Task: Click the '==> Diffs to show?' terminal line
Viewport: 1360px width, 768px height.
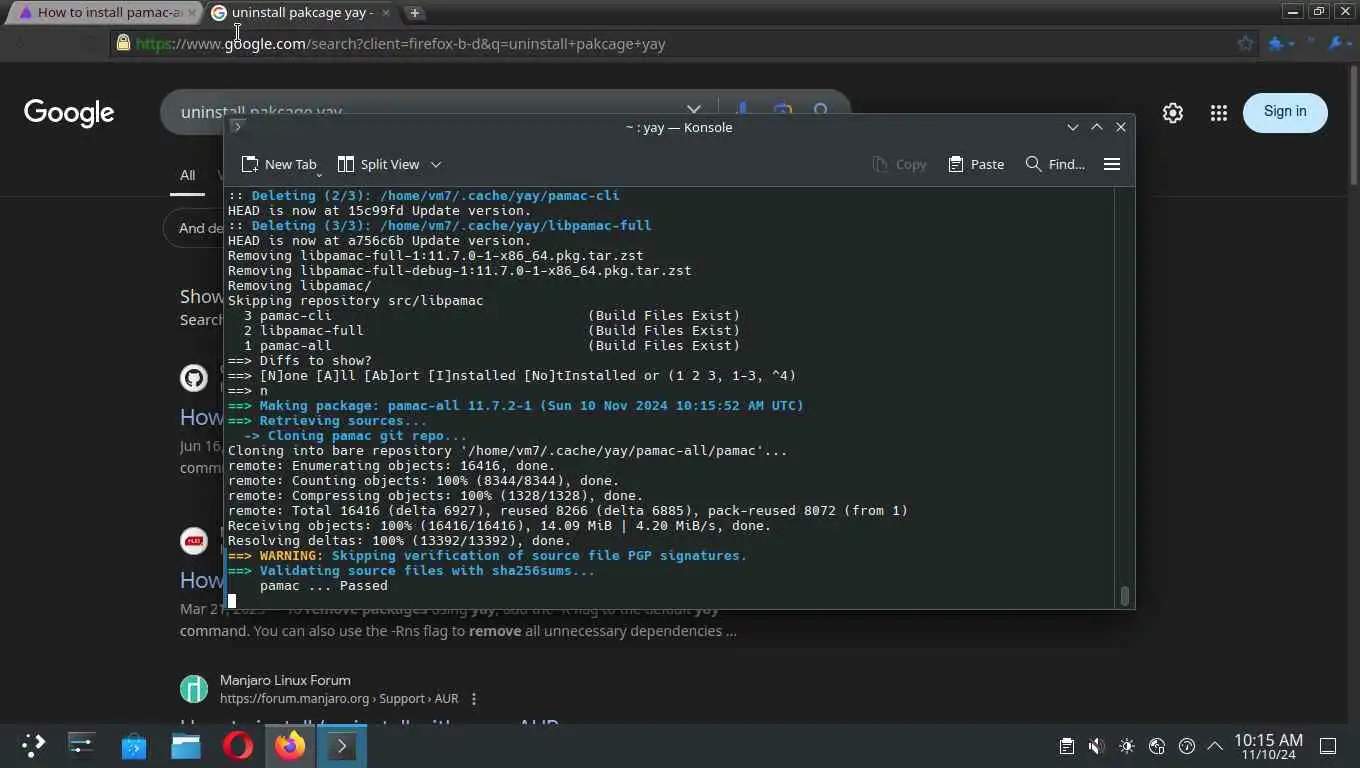Action: pos(300,361)
